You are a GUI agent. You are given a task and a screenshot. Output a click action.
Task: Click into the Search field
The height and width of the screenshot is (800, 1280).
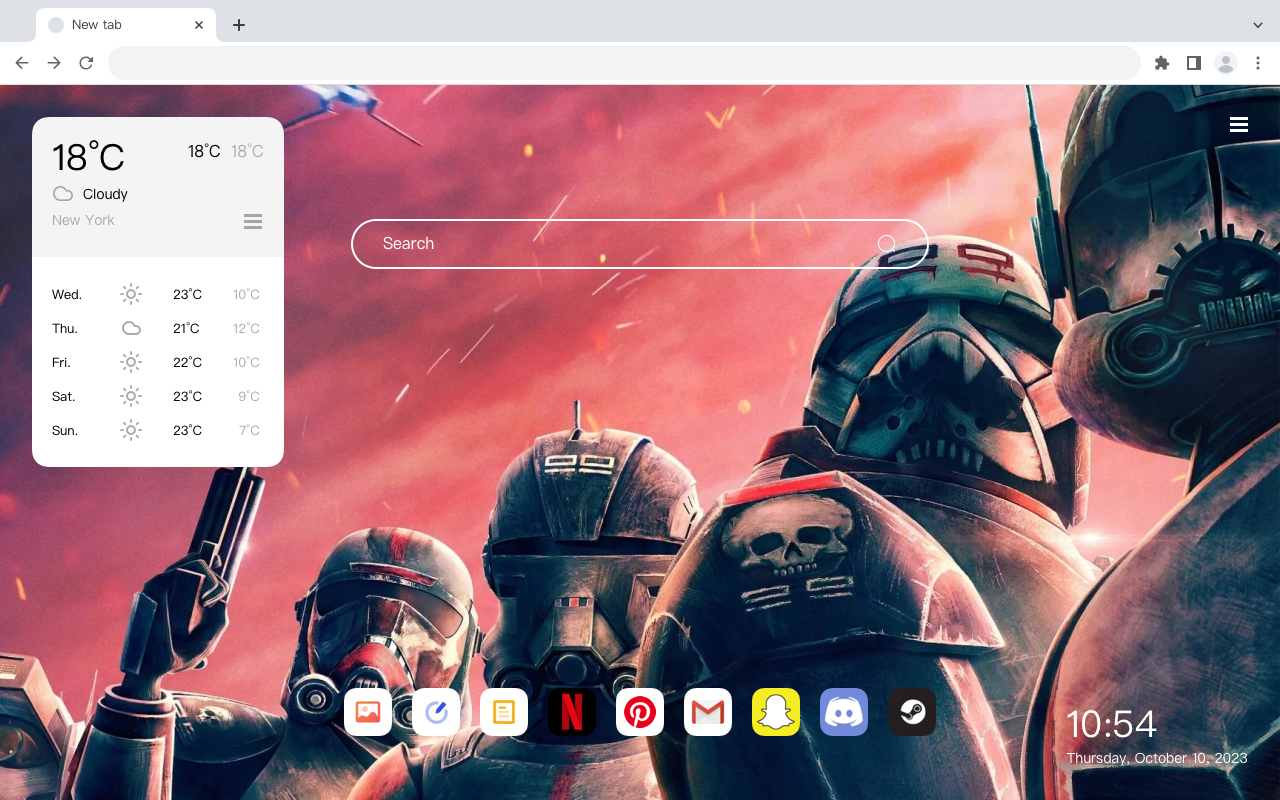pyautogui.click(x=640, y=244)
